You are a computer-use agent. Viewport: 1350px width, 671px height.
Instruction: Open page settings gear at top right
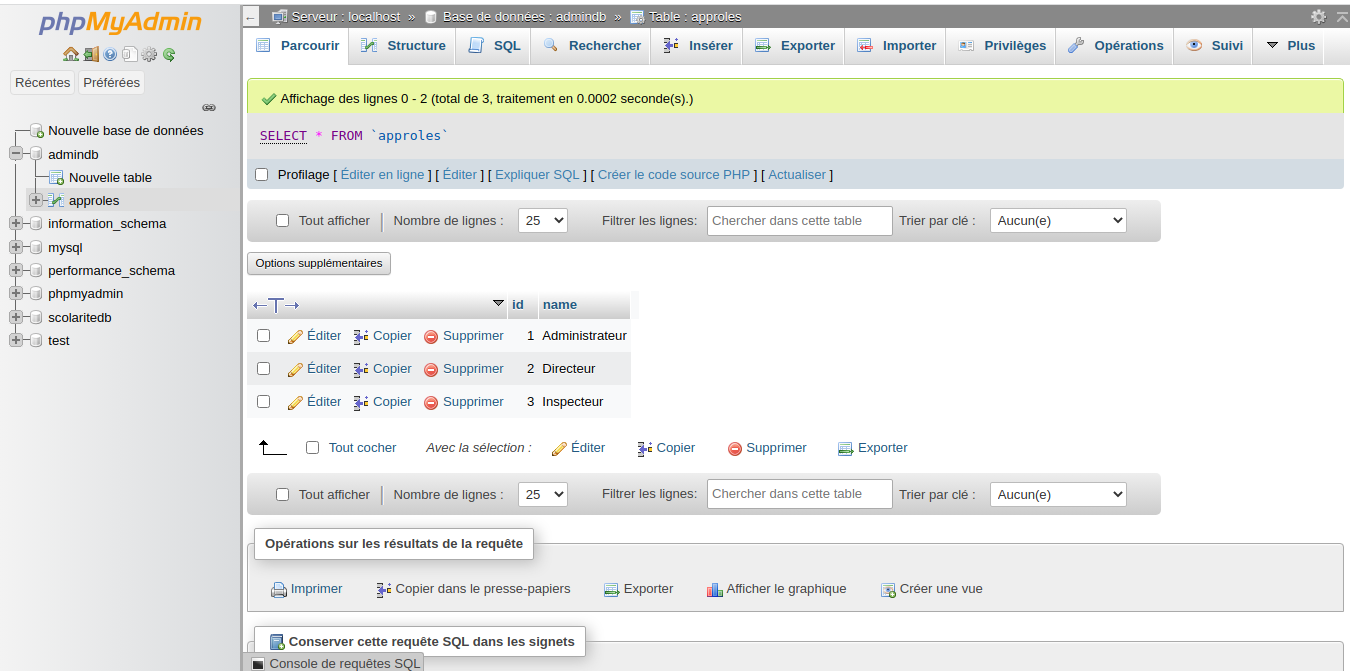point(1318,16)
